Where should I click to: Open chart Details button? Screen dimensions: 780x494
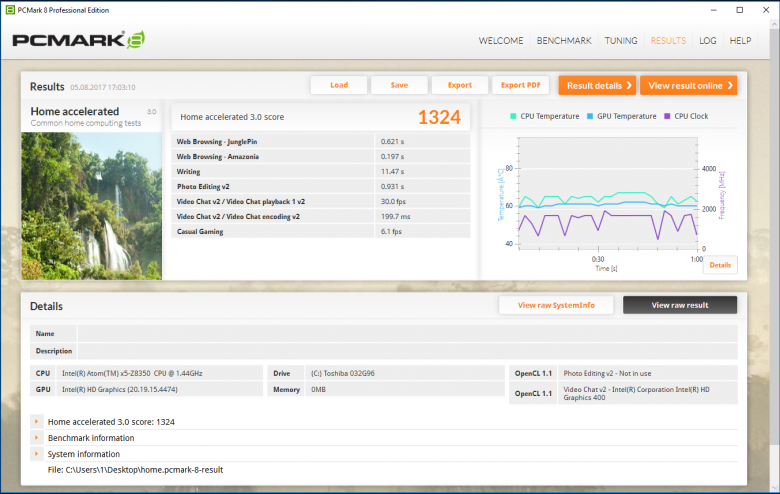pyautogui.click(x=720, y=265)
